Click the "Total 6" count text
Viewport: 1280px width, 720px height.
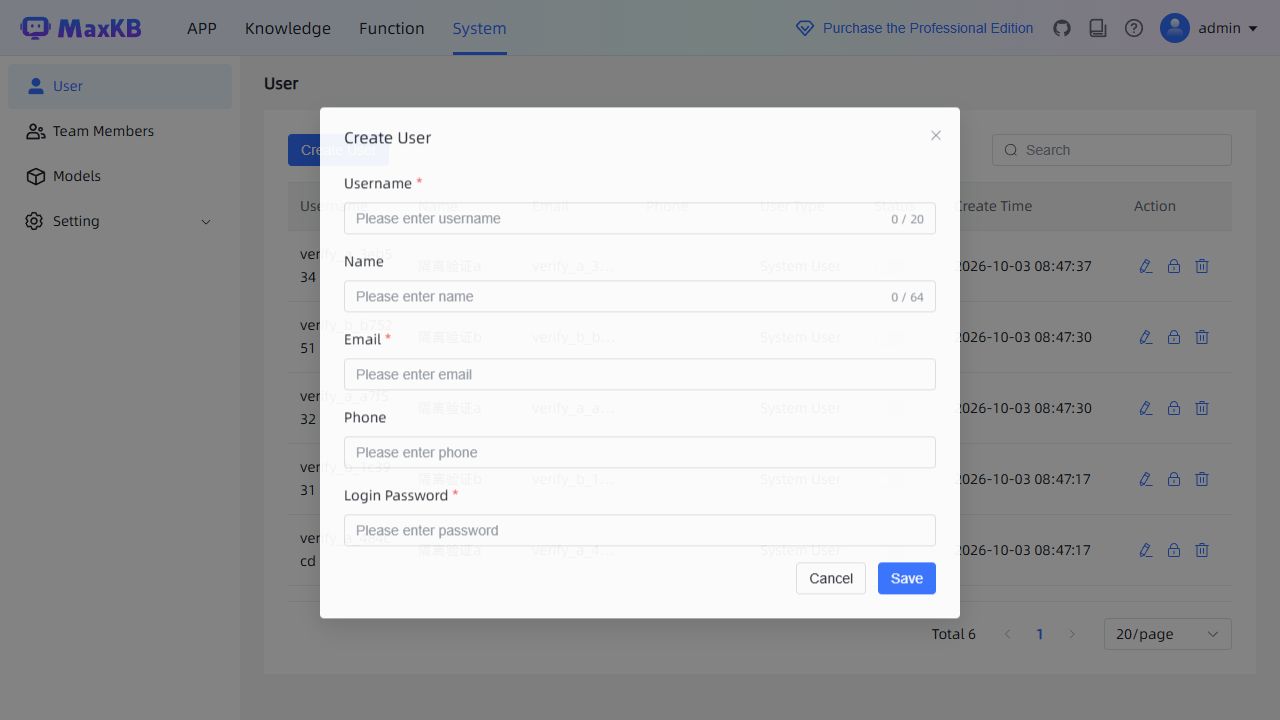(954, 634)
